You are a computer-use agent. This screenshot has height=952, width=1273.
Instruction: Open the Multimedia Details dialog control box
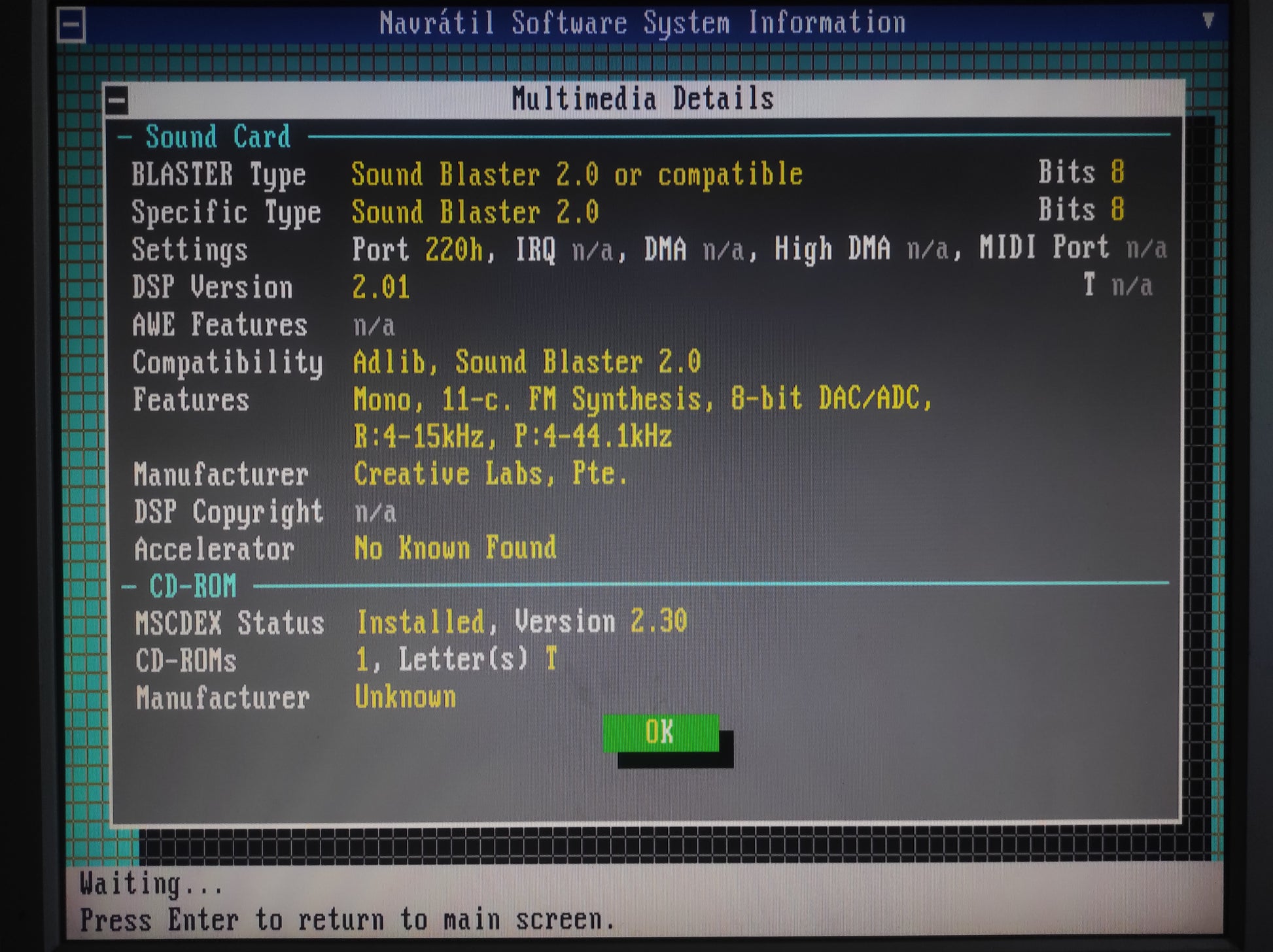click(x=117, y=101)
